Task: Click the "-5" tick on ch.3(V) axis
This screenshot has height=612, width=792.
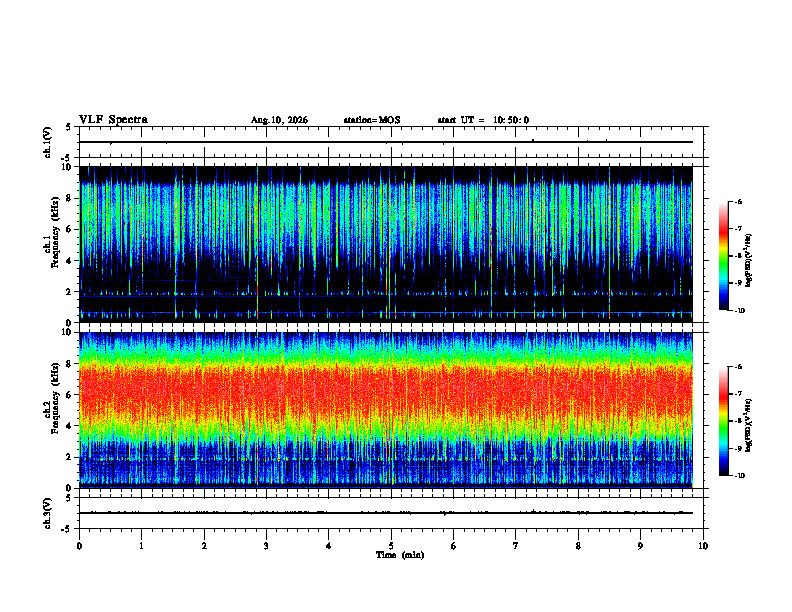Action: click(x=68, y=529)
